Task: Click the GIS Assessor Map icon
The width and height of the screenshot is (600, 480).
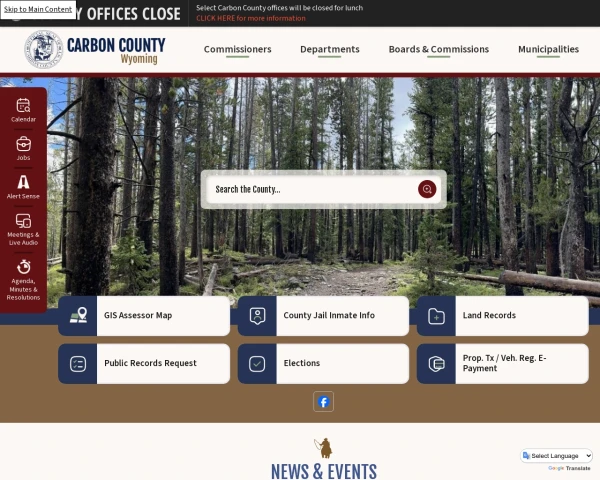Action: (78, 316)
